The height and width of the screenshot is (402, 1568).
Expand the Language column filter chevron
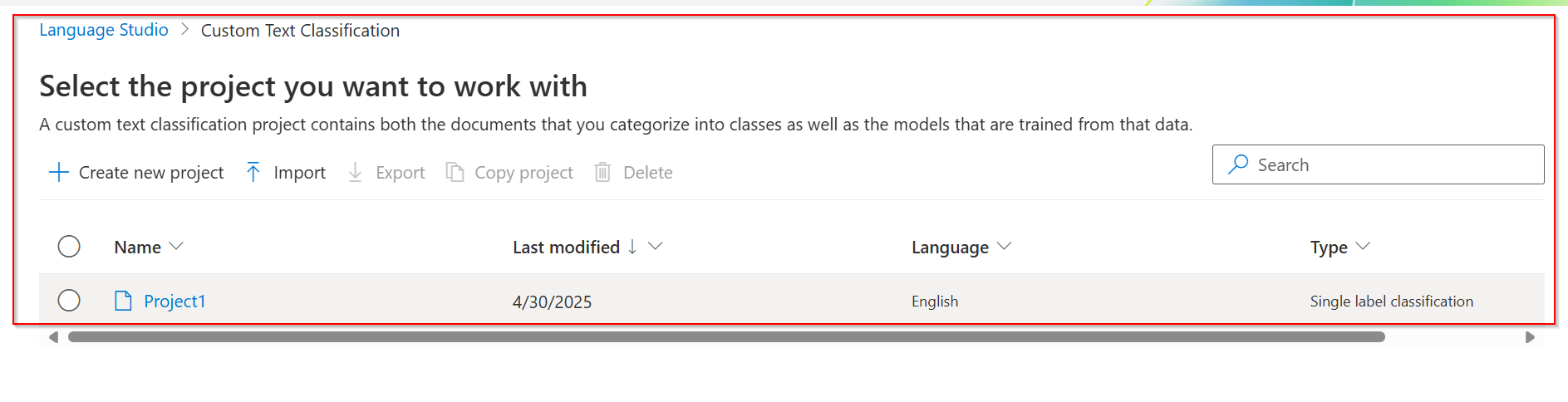(x=1004, y=247)
